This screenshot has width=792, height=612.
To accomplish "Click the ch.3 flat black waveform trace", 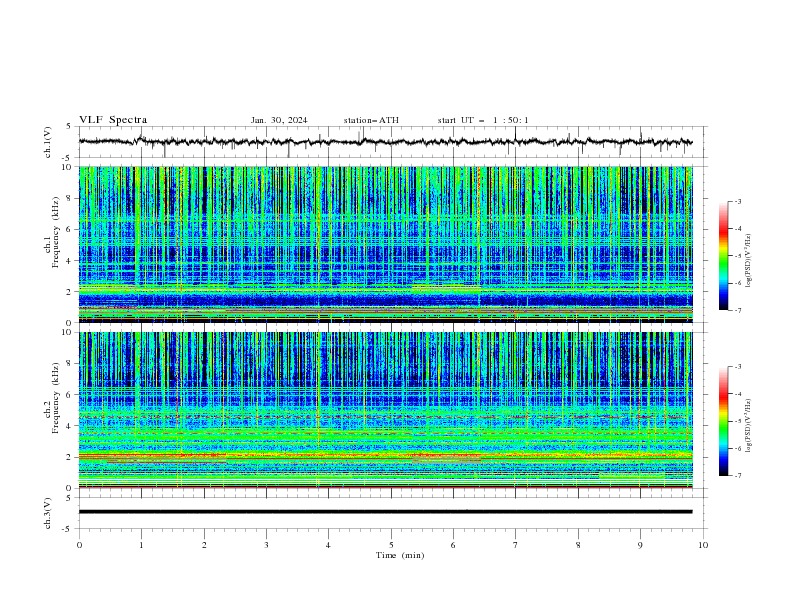I will [385, 512].
